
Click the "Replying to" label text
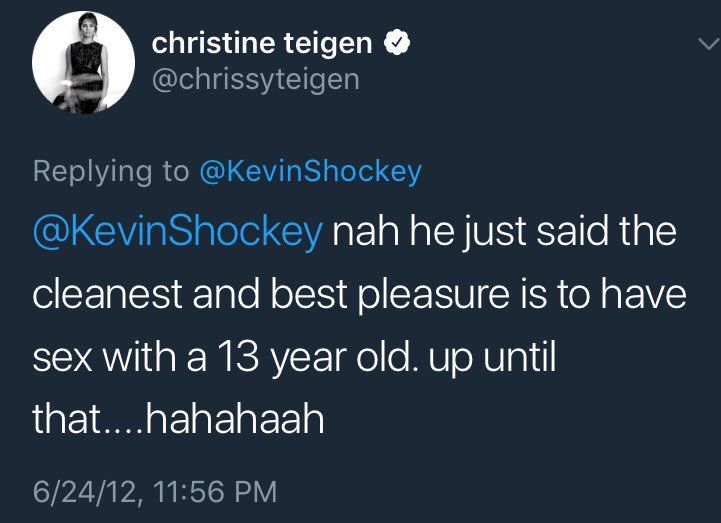click(110, 171)
